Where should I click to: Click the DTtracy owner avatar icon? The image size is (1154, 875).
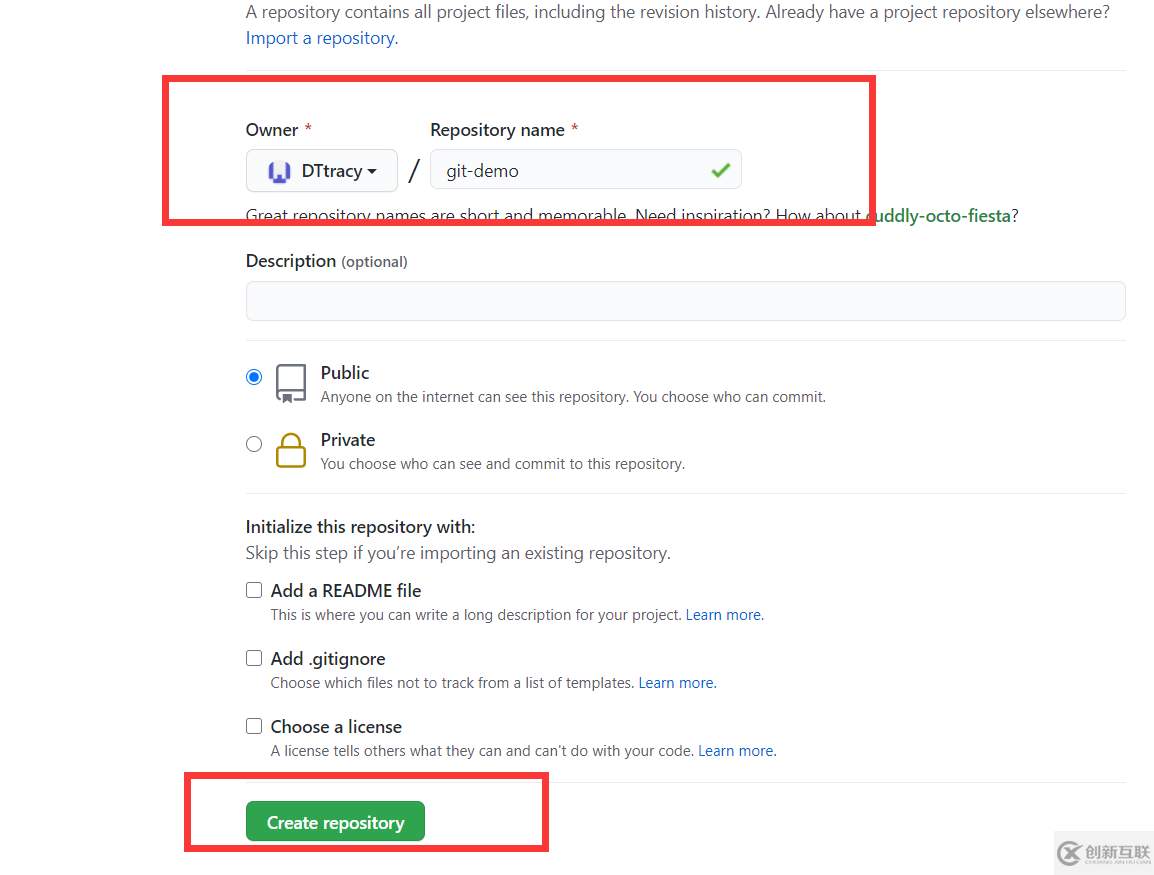pyautogui.click(x=279, y=171)
